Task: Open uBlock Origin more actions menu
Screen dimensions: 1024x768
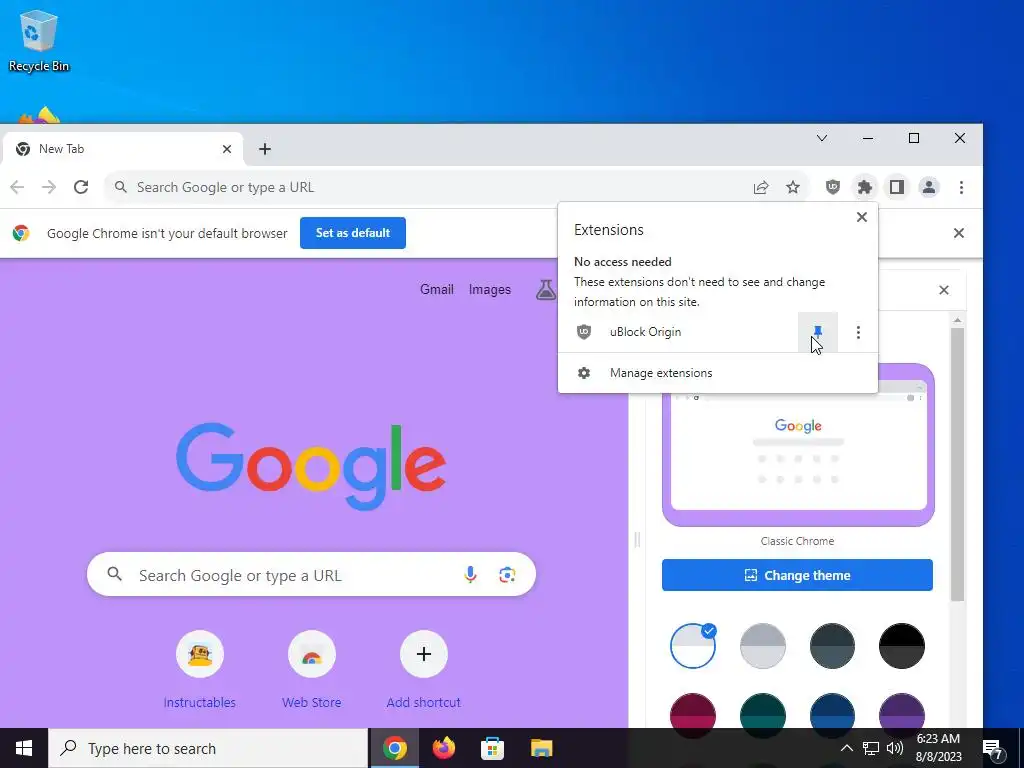Action: click(x=858, y=332)
